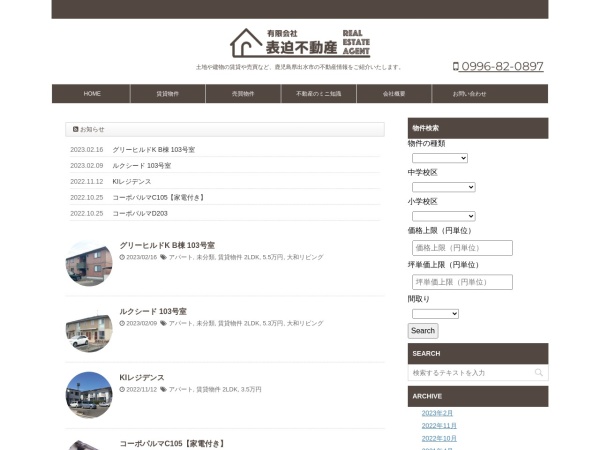Open news item KIレジデンス dated 2022.11.12

tap(132, 182)
